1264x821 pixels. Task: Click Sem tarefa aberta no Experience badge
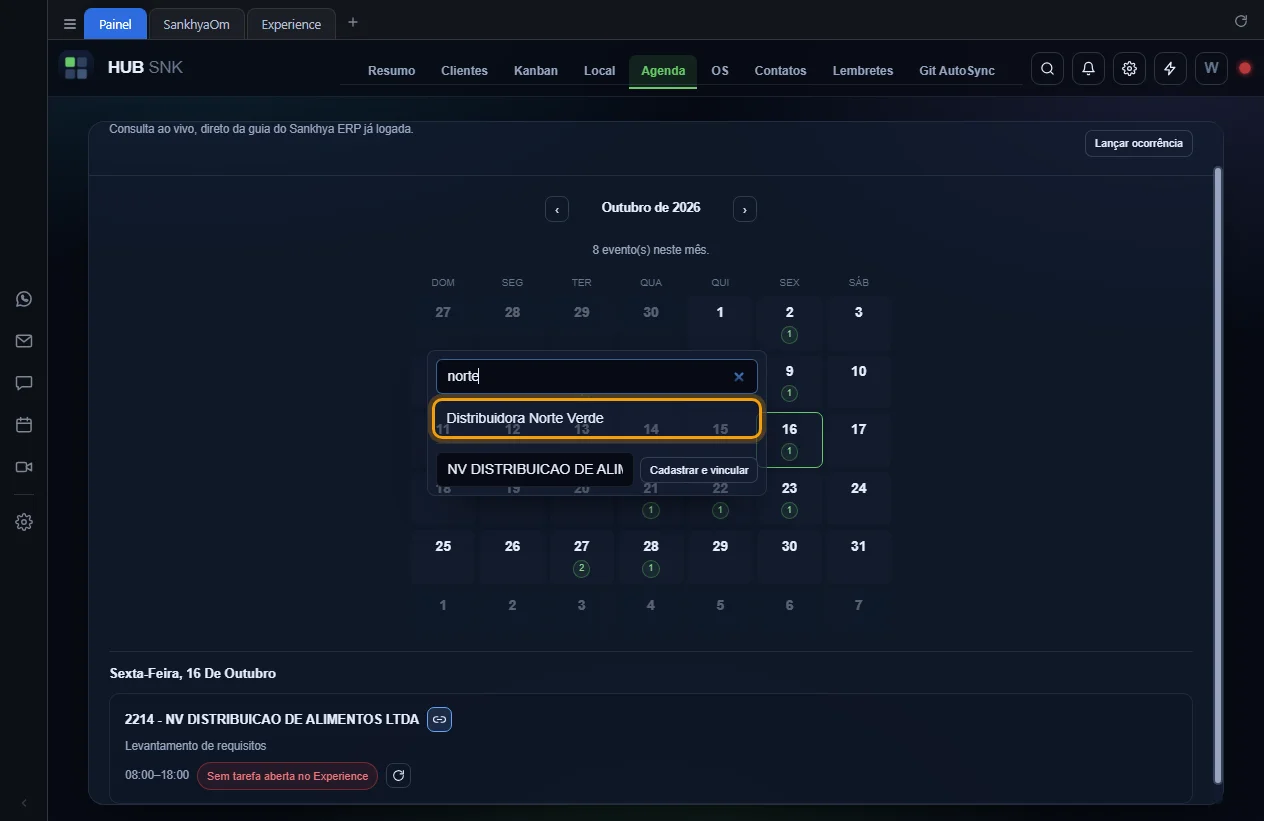point(287,776)
